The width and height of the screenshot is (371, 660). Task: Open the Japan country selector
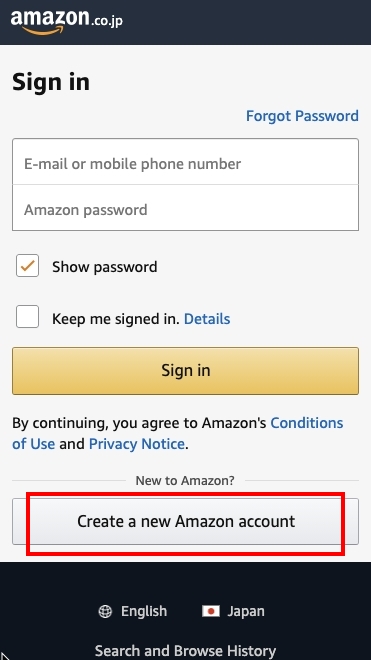pyautogui.click(x=246, y=611)
